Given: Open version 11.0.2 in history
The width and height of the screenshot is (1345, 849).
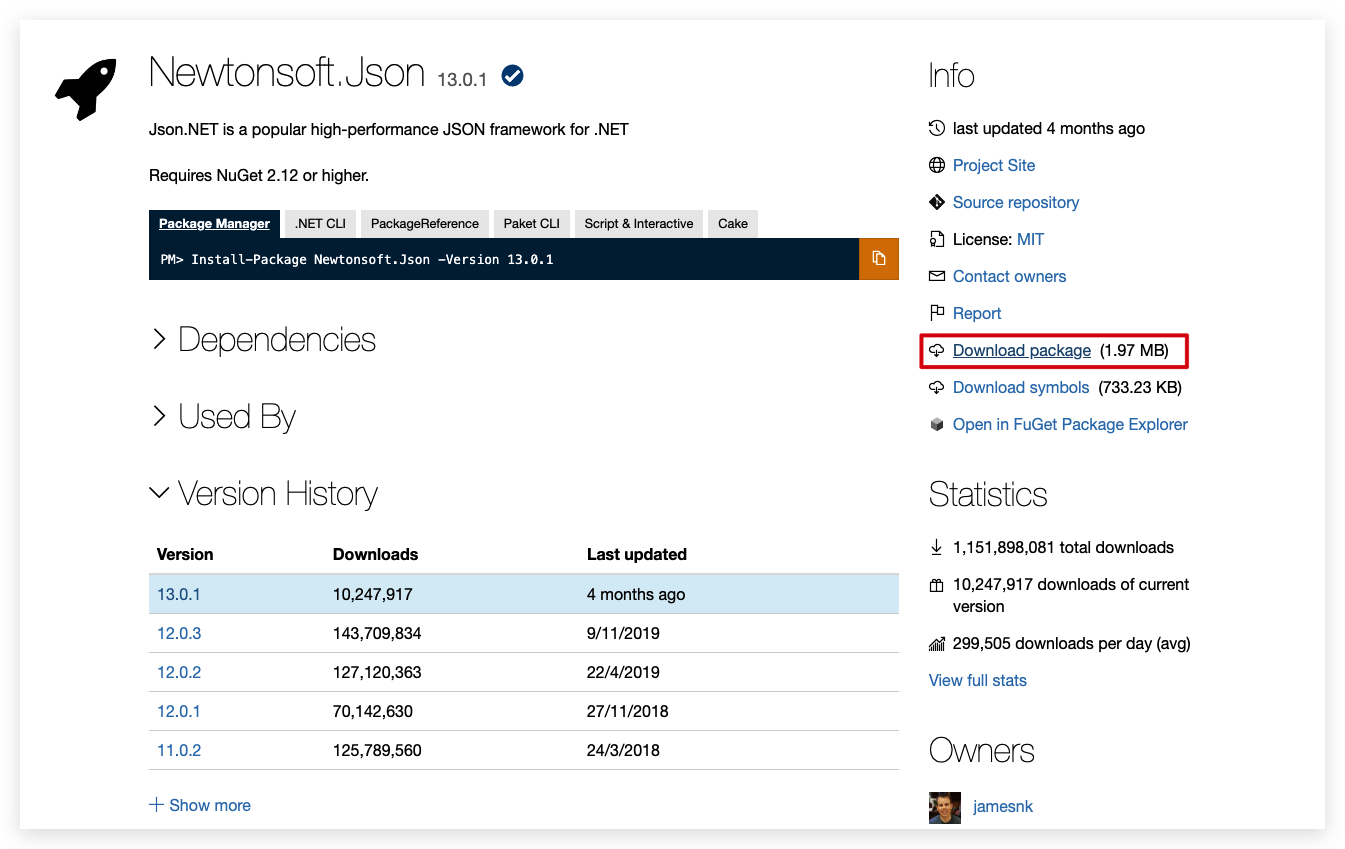Looking at the screenshot, I should [x=179, y=750].
